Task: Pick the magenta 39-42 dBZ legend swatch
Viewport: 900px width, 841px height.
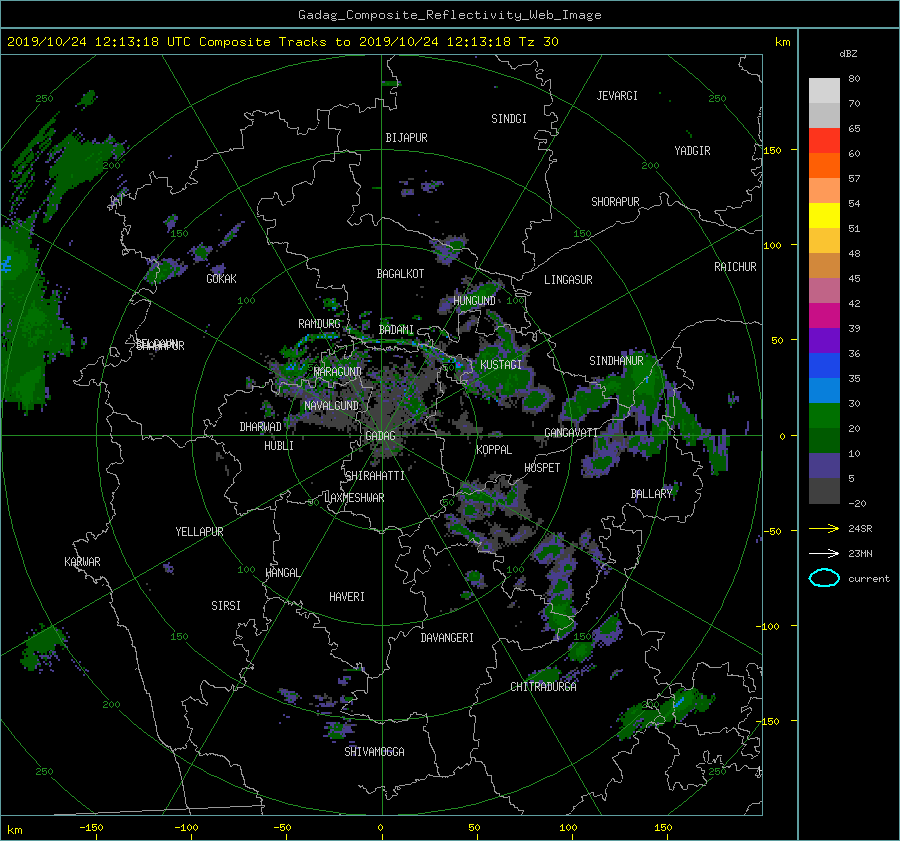Action: point(824,316)
